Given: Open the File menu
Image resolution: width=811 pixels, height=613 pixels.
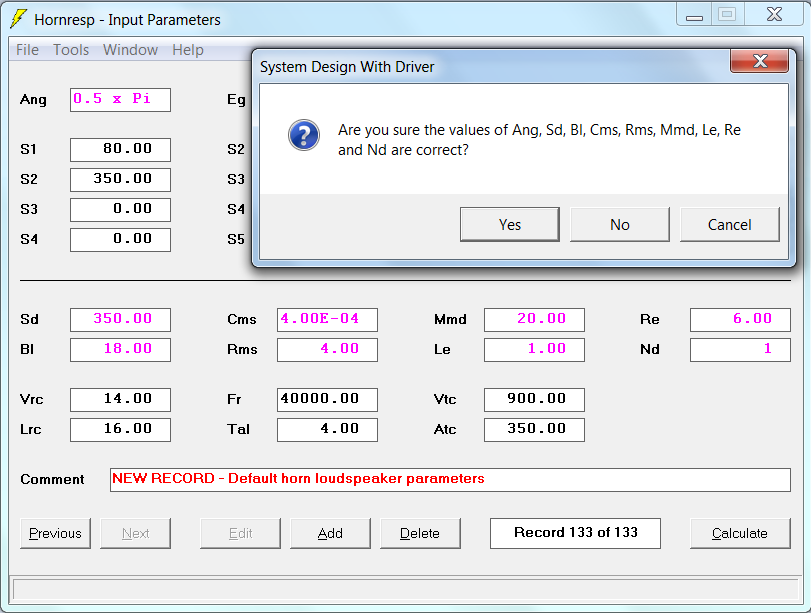Looking at the screenshot, I should point(27,50).
